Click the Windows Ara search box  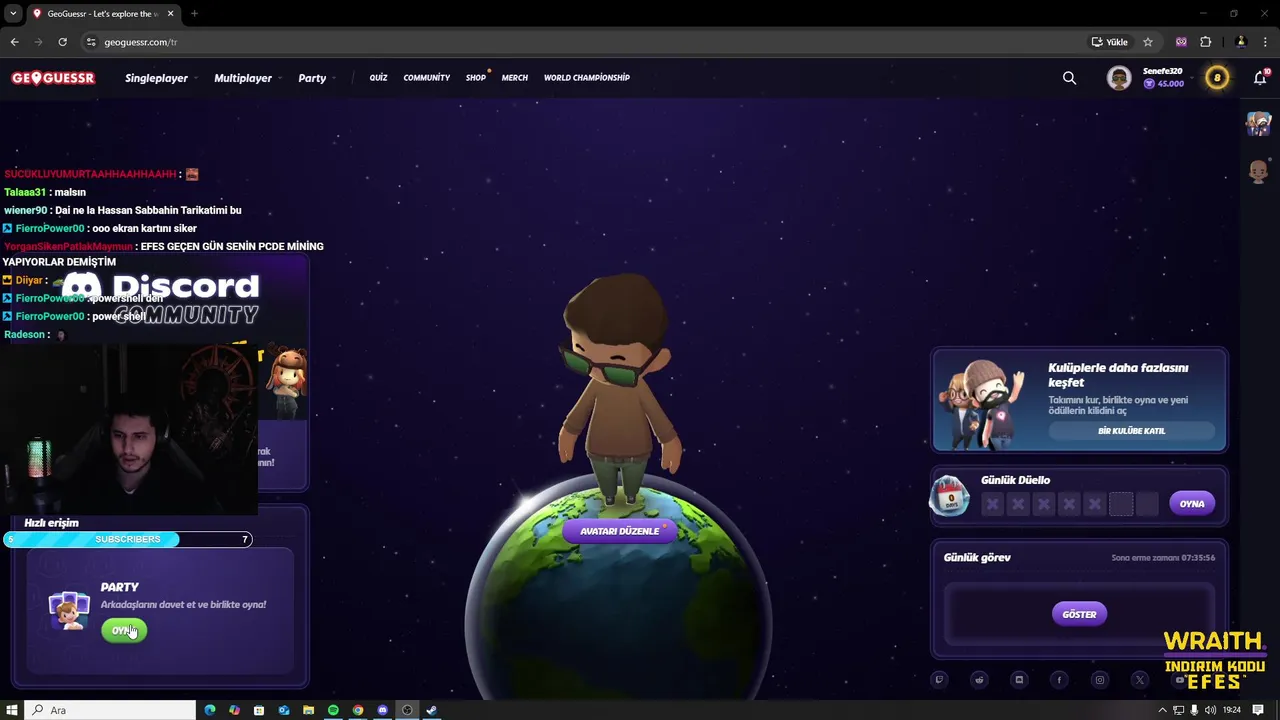pyautogui.click(x=110, y=710)
